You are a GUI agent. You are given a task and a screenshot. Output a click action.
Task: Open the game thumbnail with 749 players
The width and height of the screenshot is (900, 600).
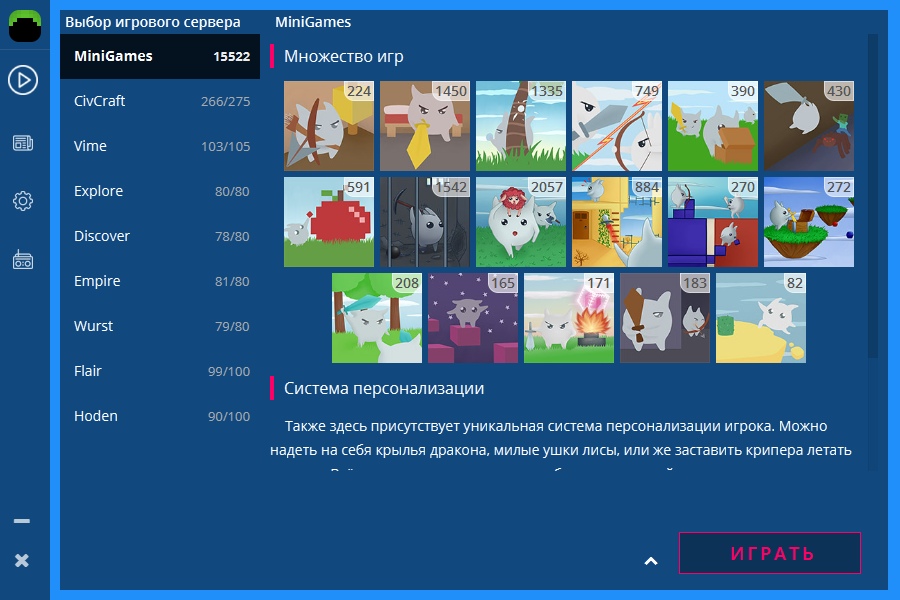click(x=617, y=126)
